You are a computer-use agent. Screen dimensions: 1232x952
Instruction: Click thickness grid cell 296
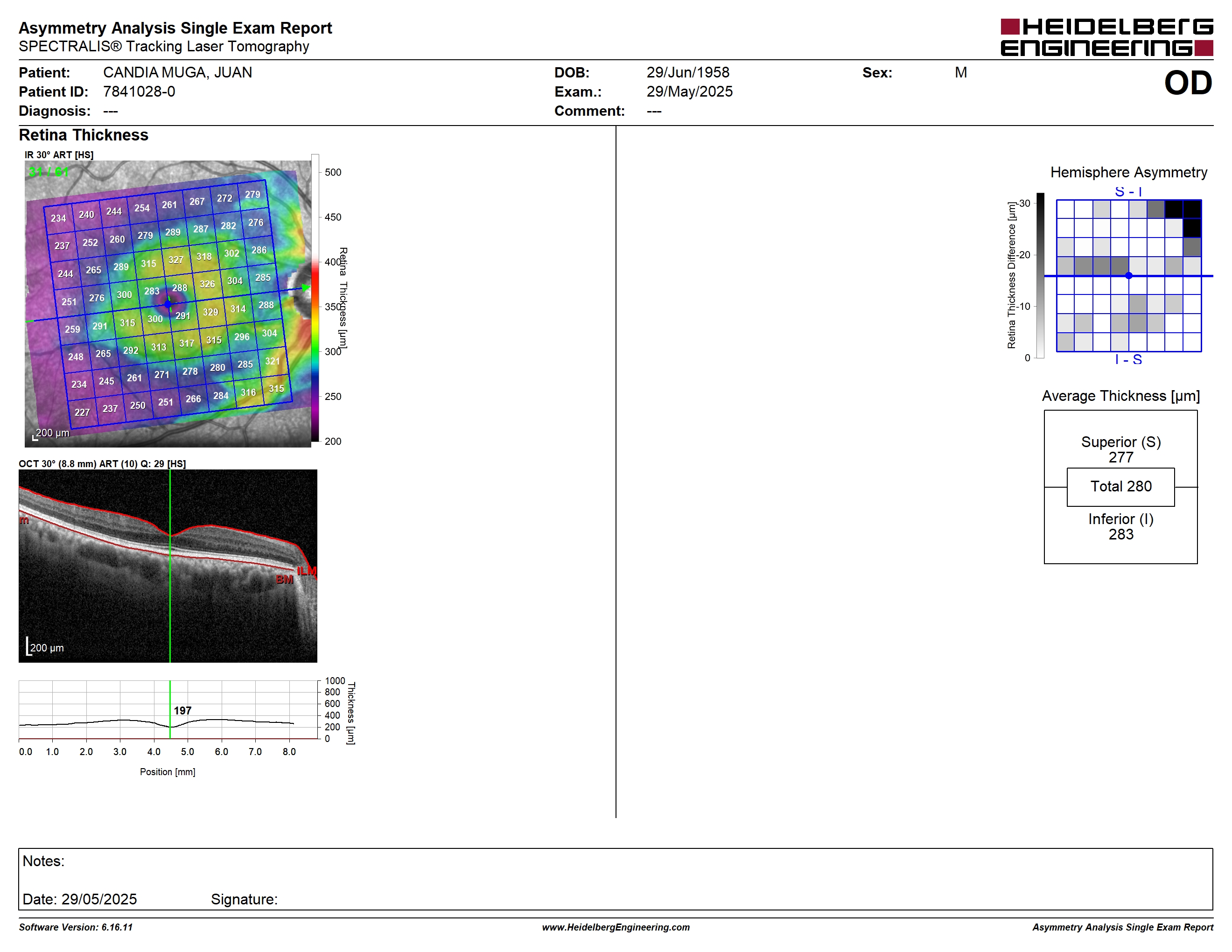coord(241,336)
